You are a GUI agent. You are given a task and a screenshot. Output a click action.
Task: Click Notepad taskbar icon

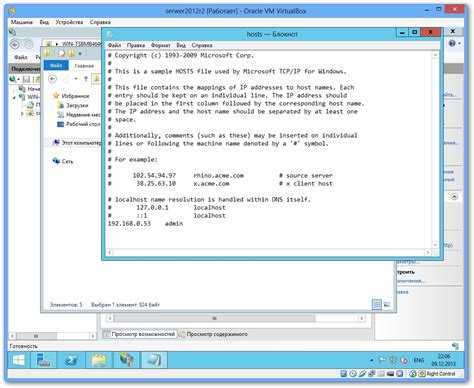coord(154,360)
